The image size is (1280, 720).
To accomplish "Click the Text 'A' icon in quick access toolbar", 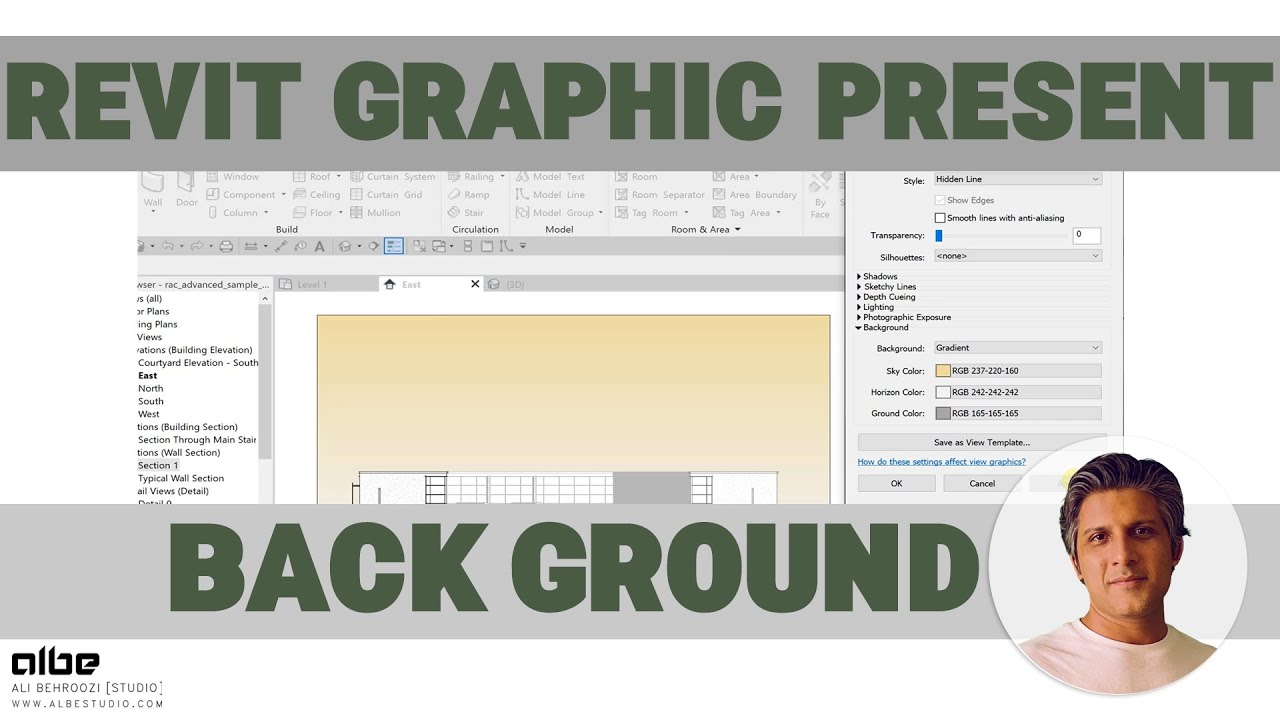I will pyautogui.click(x=319, y=246).
